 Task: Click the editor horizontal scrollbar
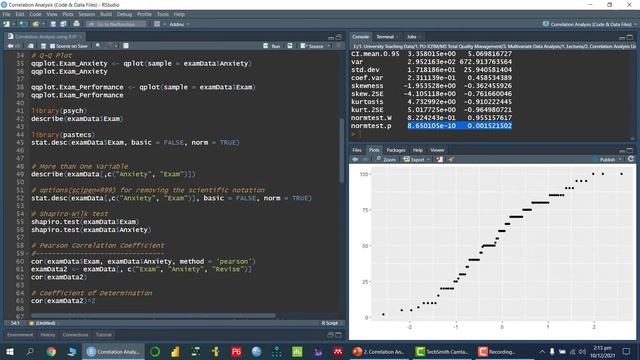tap(153, 316)
